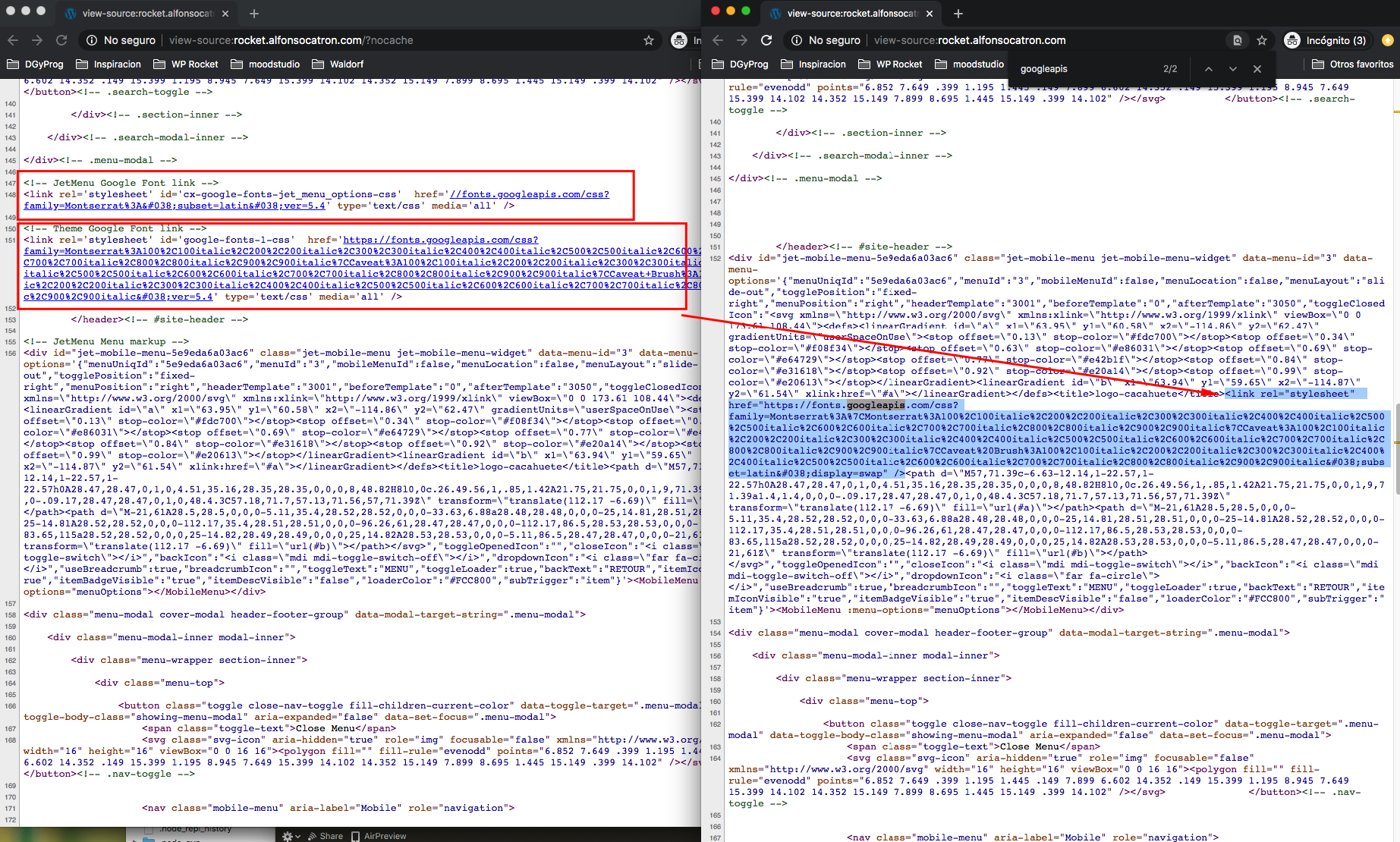The height and width of the screenshot is (842, 1400).
Task: Click the AirPreview button at the bottom
Action: pyautogui.click(x=379, y=836)
